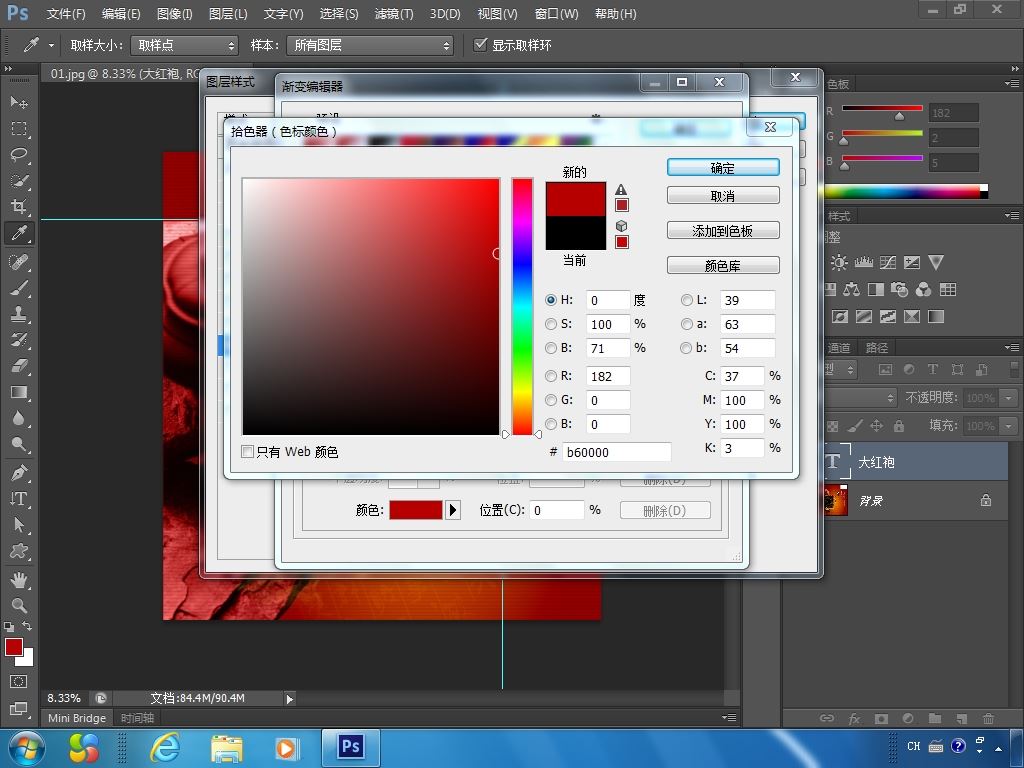Viewport: 1024px width, 768px height.
Task: Select the S saturation radio button
Action: (x=551, y=324)
